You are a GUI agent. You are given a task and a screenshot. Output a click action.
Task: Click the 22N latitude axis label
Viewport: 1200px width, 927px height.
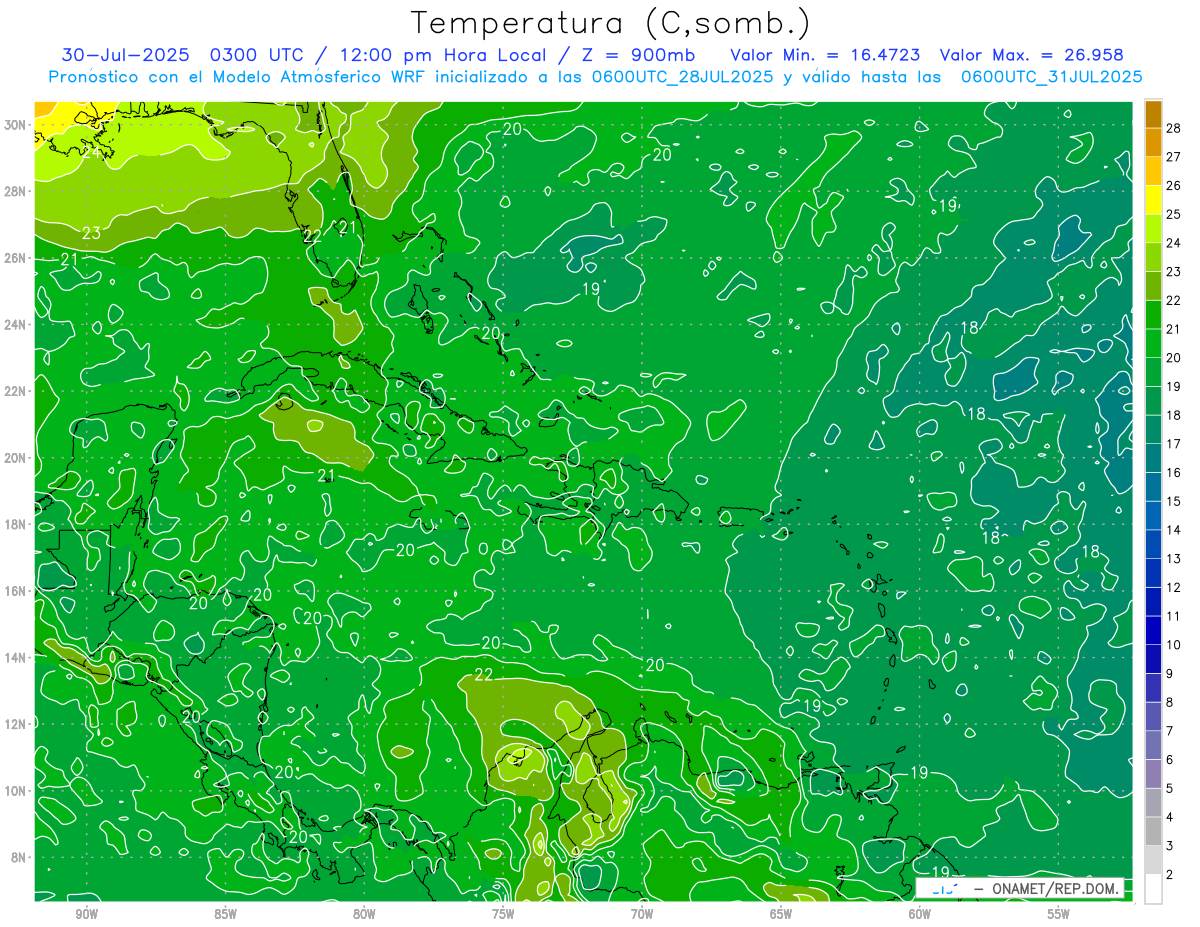(x=15, y=391)
